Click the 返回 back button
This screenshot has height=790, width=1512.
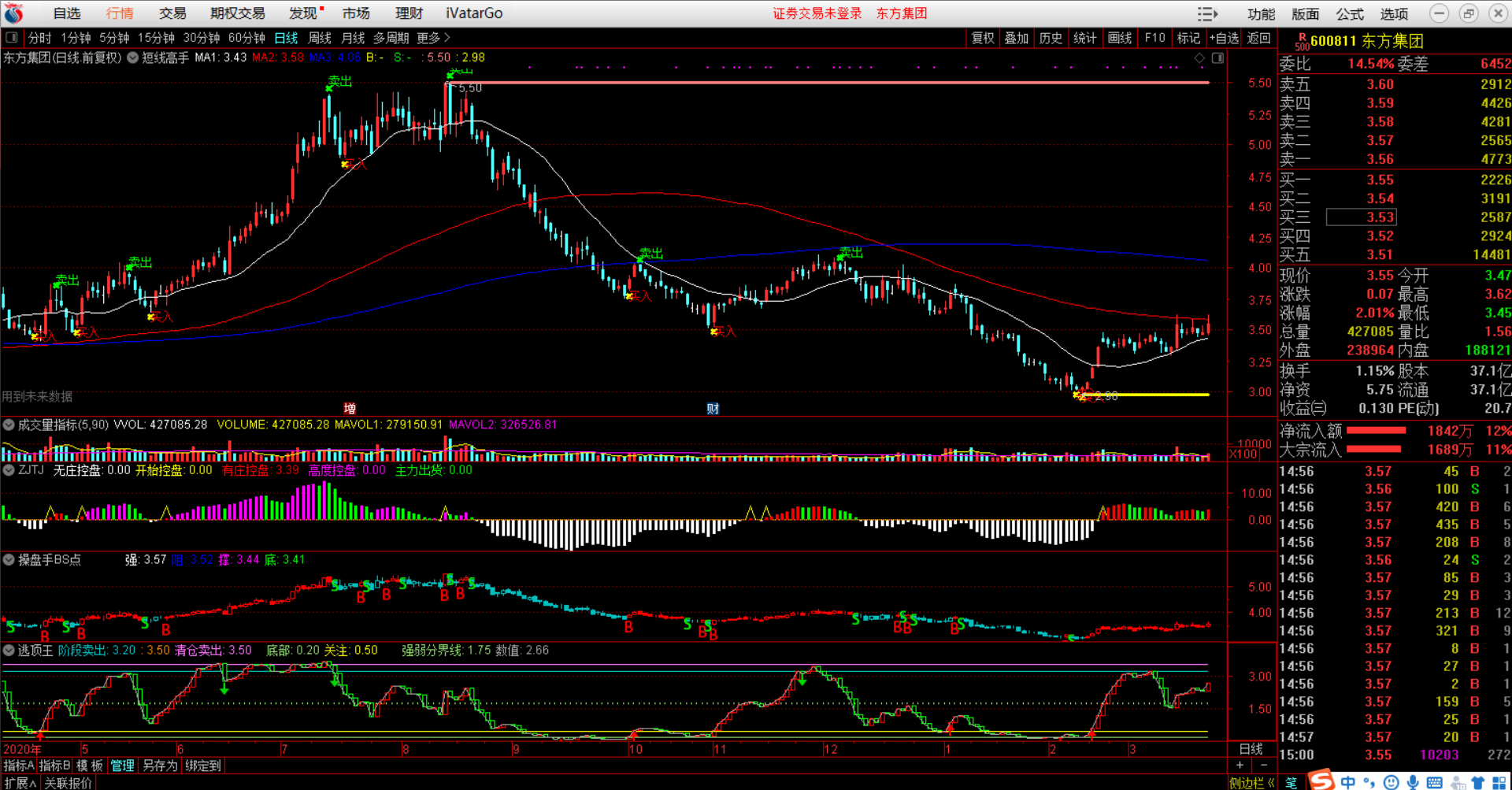[x=1258, y=38]
